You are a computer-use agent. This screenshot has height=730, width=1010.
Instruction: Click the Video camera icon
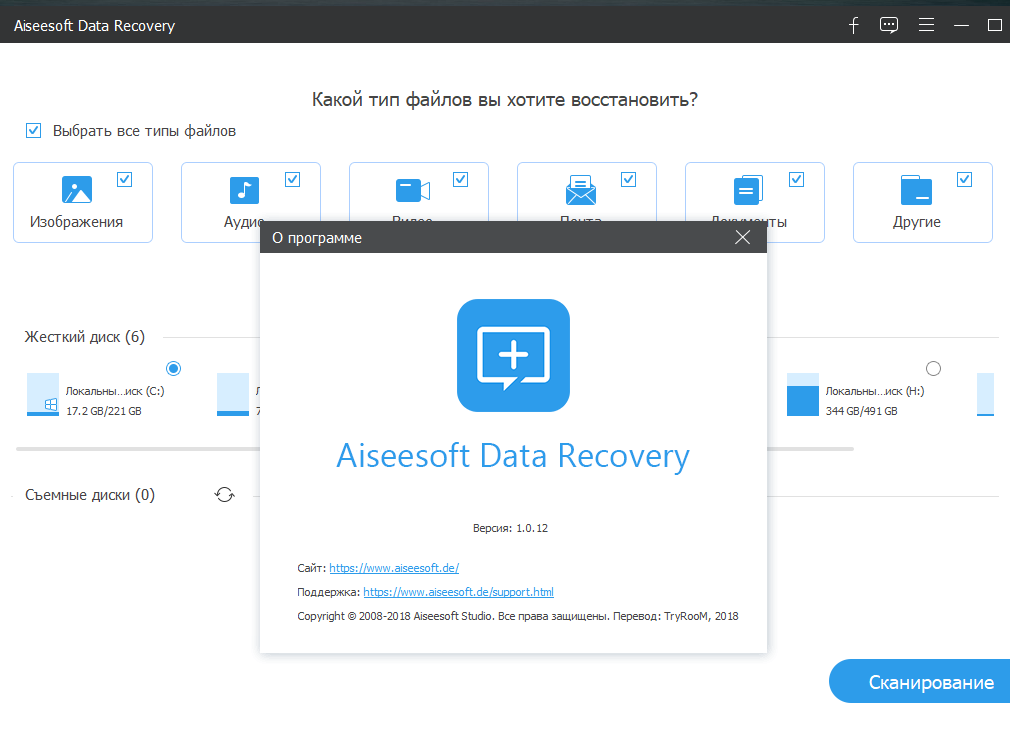coord(413,191)
